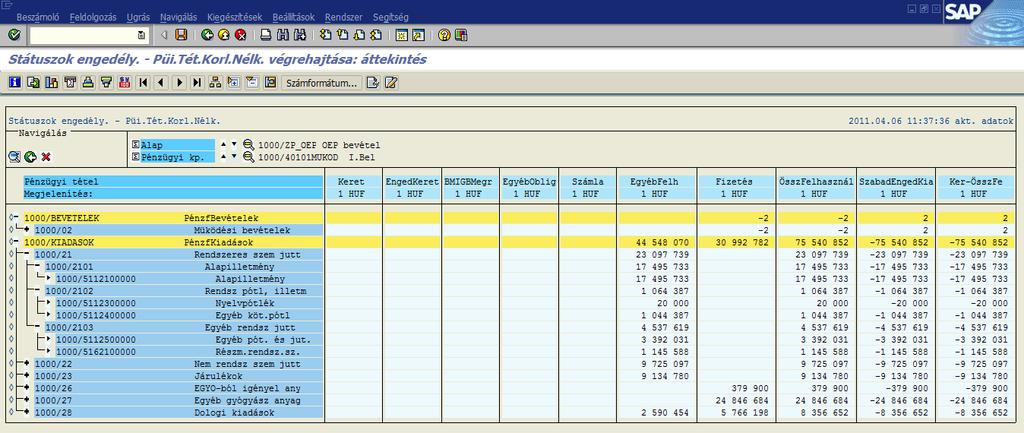
Task: Open the Rendszer menu
Action: point(344,17)
